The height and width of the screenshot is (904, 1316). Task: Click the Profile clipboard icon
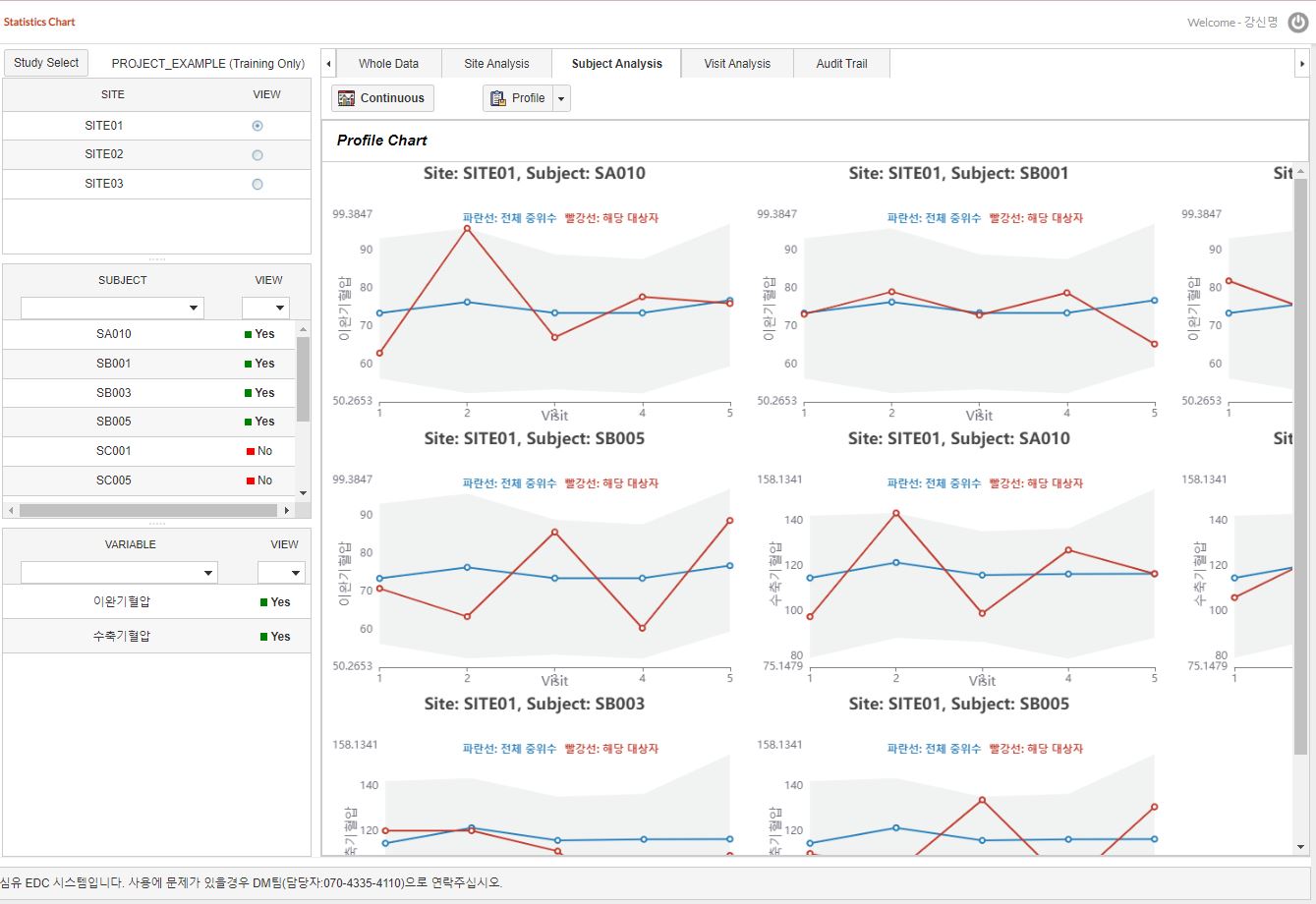497,98
